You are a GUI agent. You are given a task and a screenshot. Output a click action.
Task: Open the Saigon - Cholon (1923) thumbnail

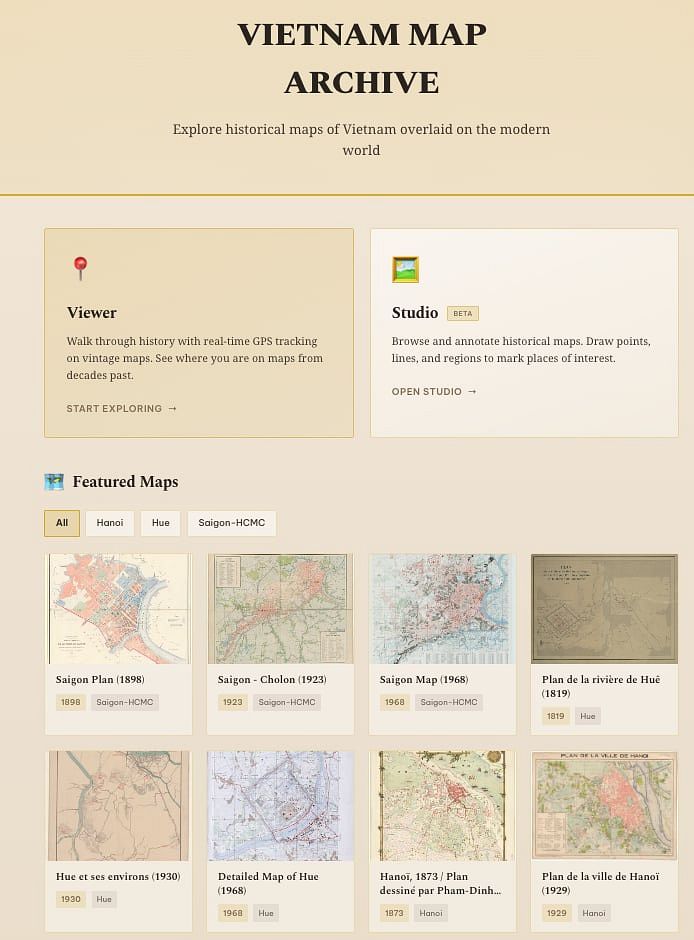[280, 608]
